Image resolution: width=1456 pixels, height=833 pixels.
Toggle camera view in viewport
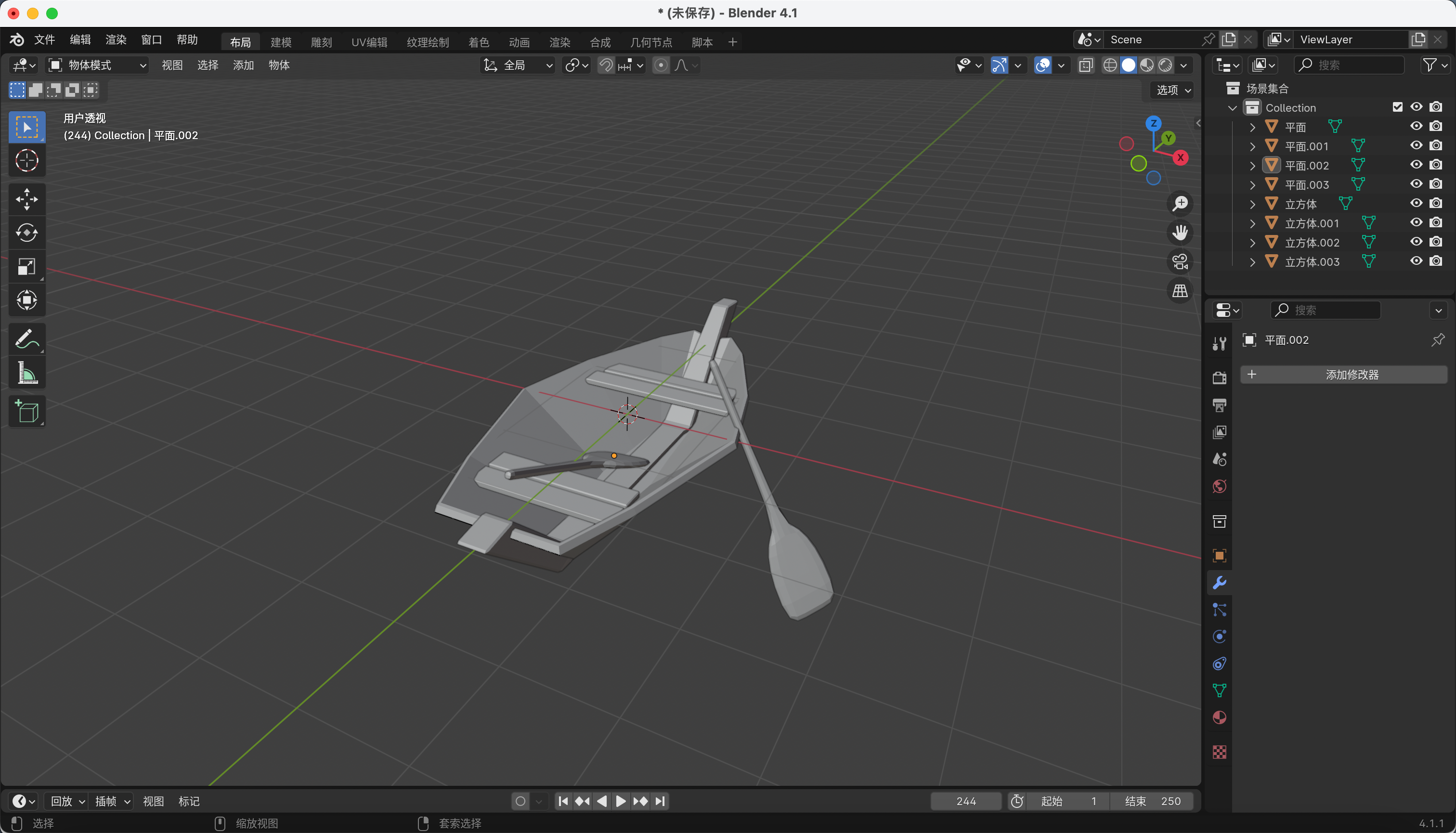pos(1180,261)
